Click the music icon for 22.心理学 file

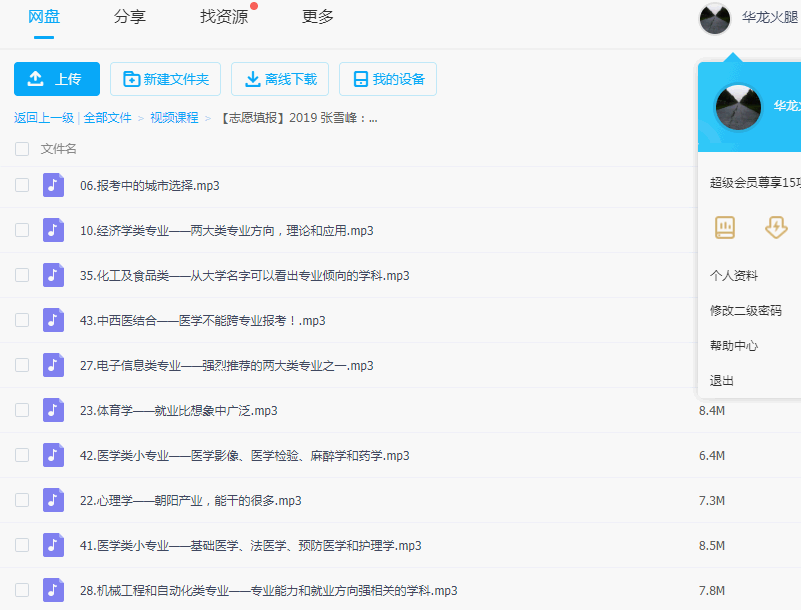[53, 500]
